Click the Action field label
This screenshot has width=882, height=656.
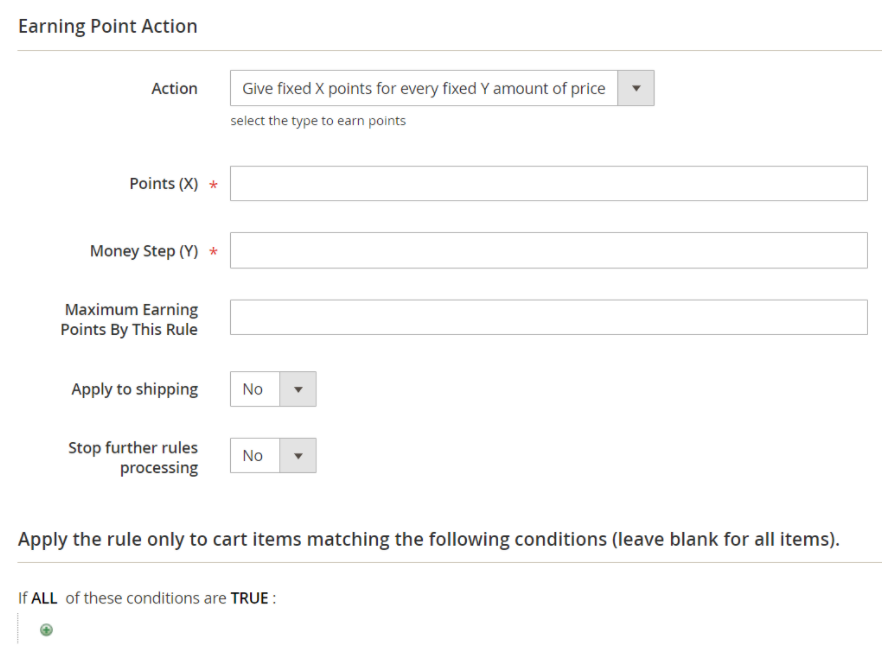[174, 88]
